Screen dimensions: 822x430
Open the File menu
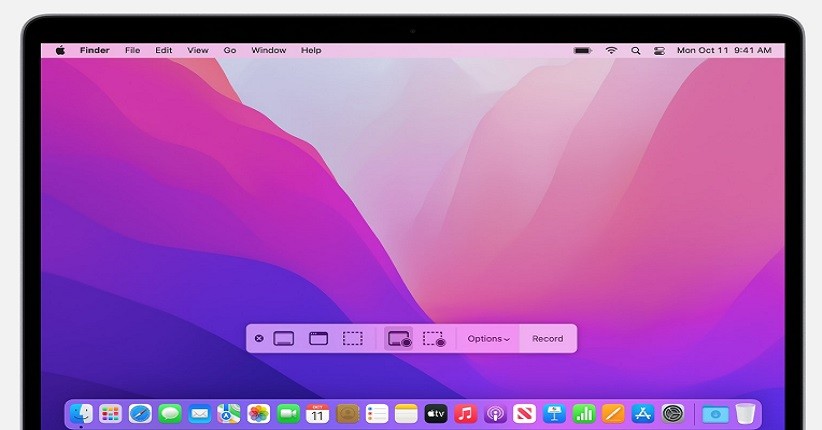[133, 50]
